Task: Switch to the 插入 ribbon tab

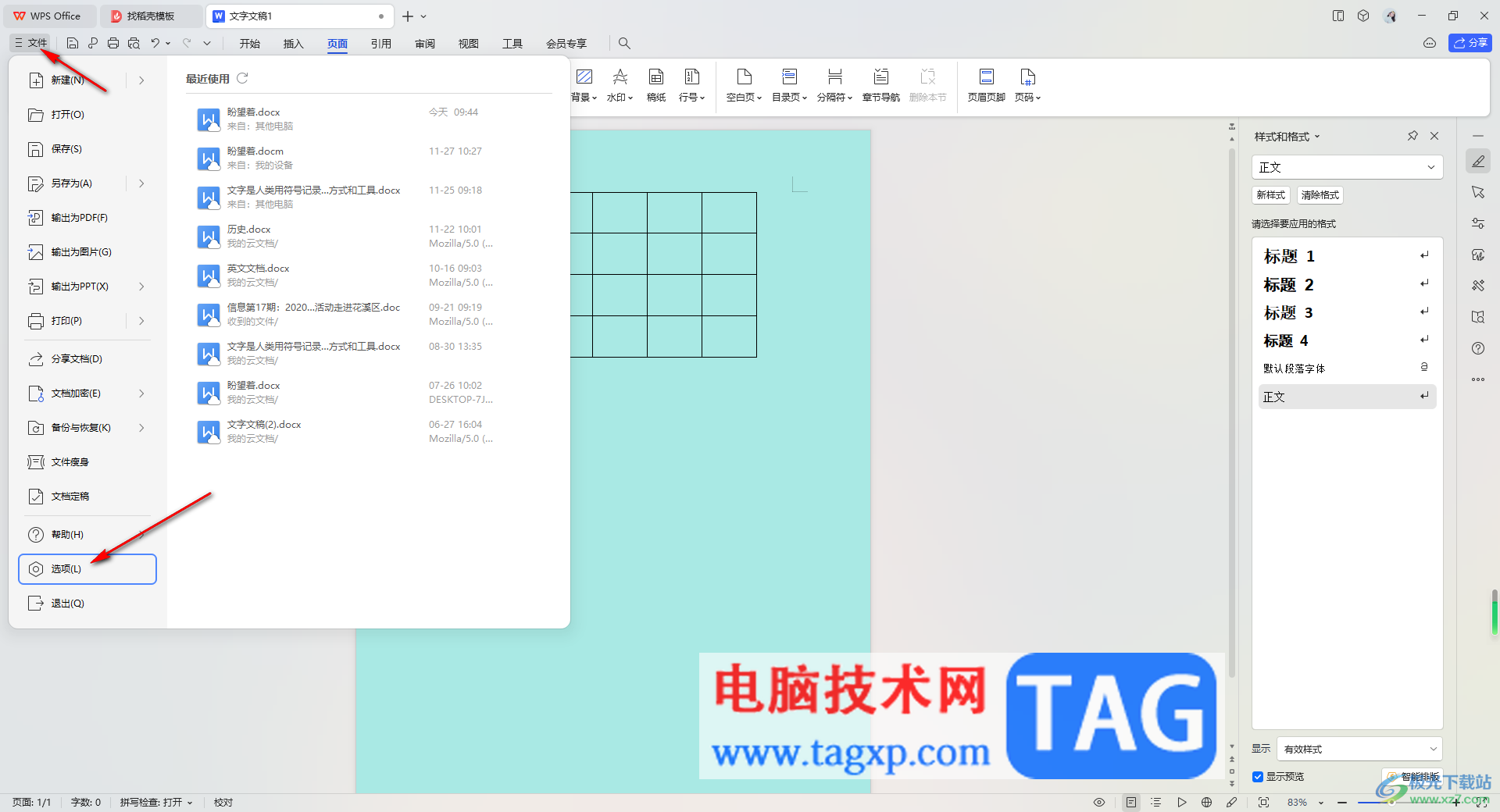Action: (x=294, y=44)
